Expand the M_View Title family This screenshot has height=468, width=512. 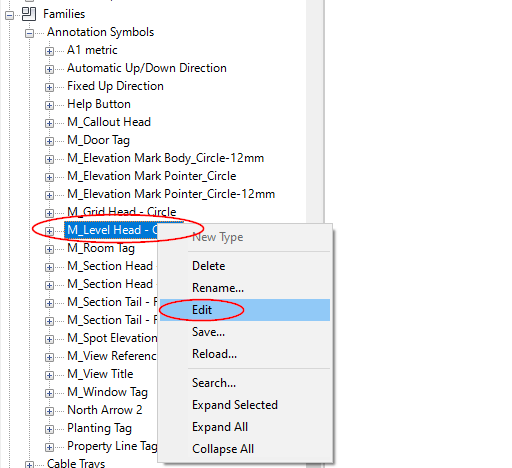(49, 375)
